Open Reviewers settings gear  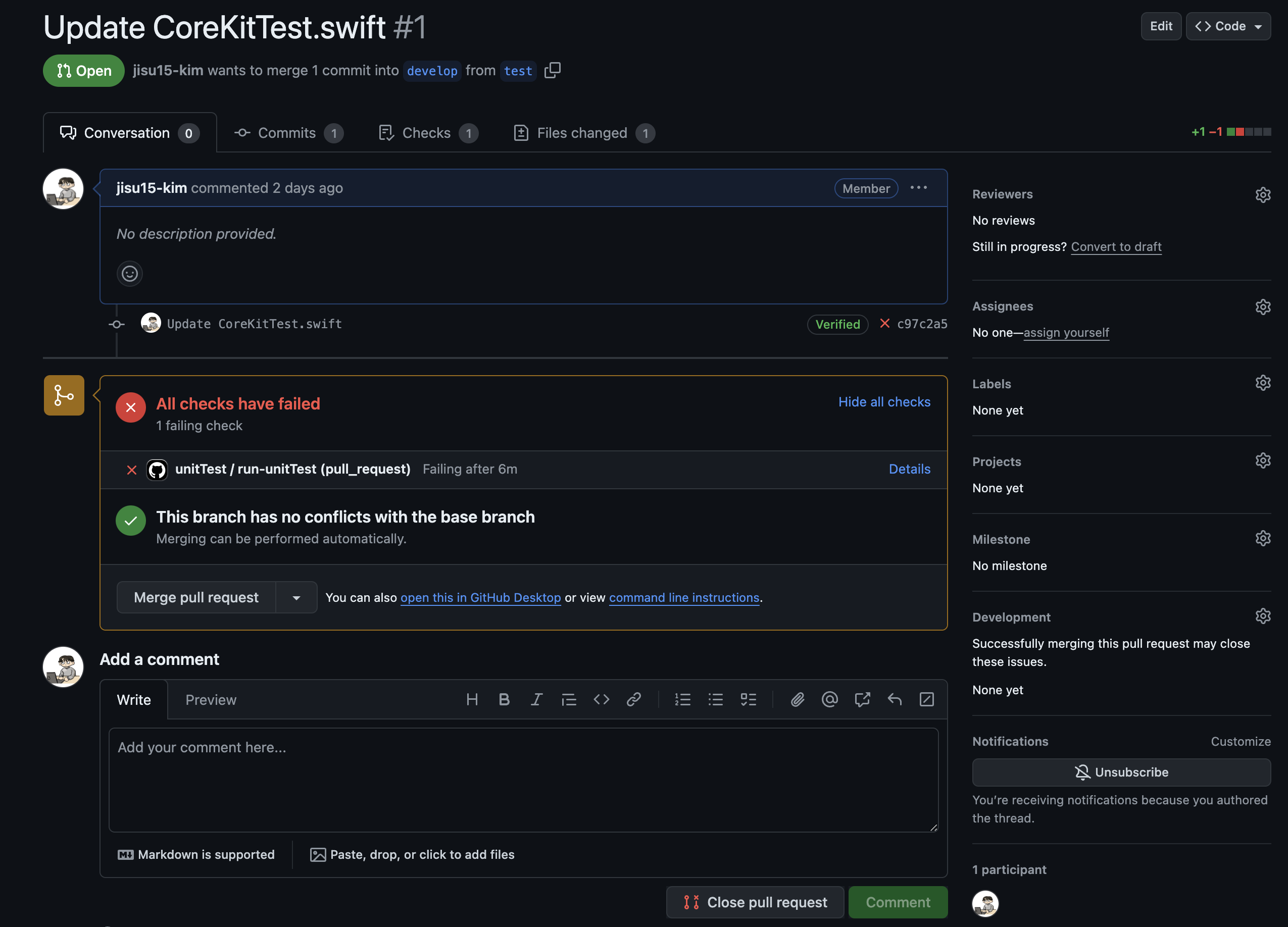[x=1262, y=195]
